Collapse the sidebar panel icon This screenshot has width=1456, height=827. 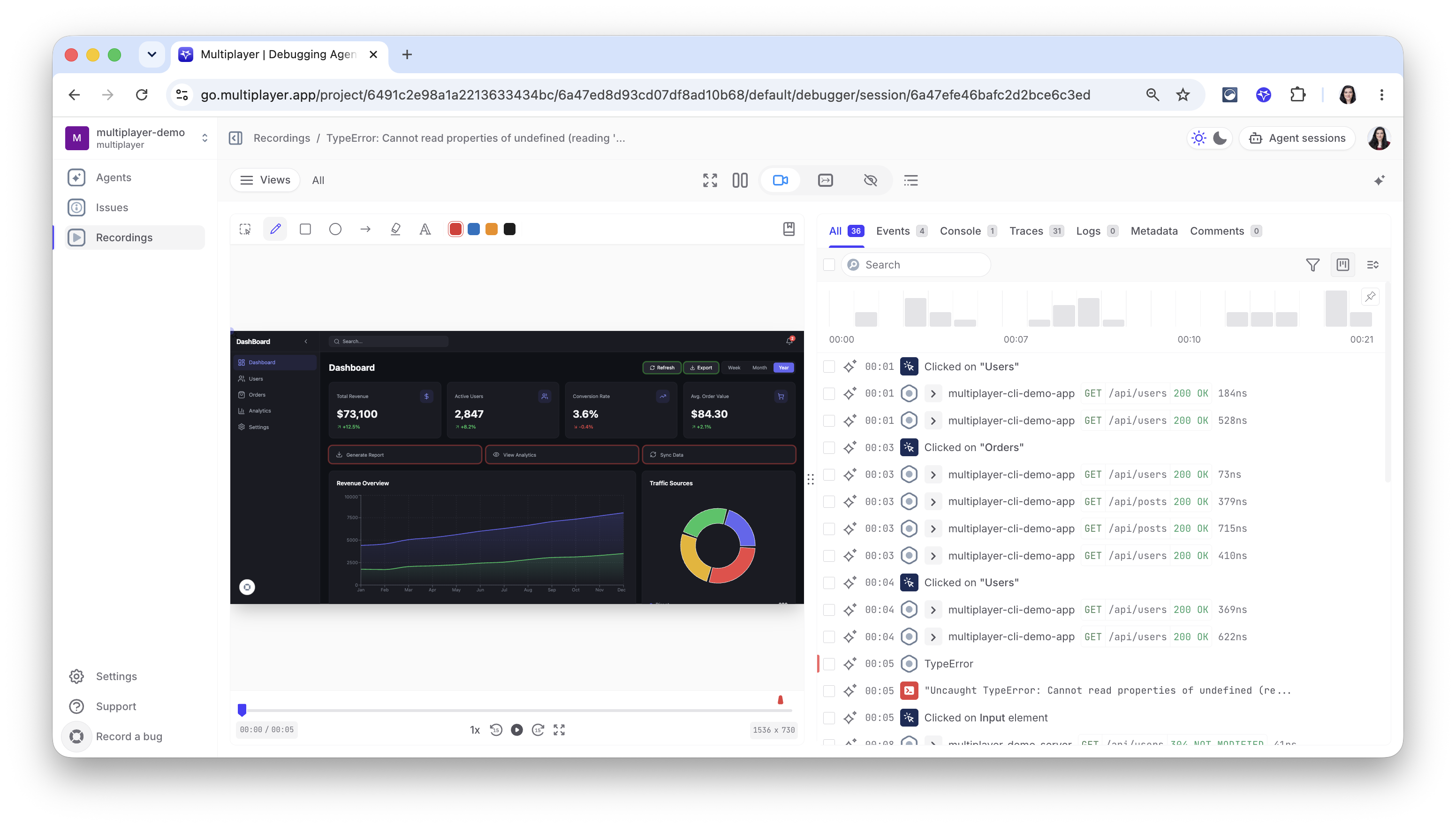(x=235, y=138)
